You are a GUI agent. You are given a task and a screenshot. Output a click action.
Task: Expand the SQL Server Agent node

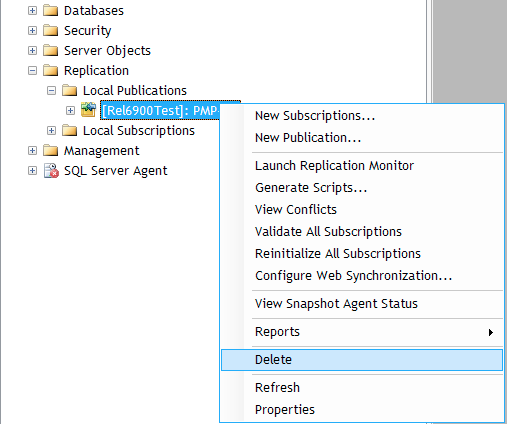tap(32, 171)
